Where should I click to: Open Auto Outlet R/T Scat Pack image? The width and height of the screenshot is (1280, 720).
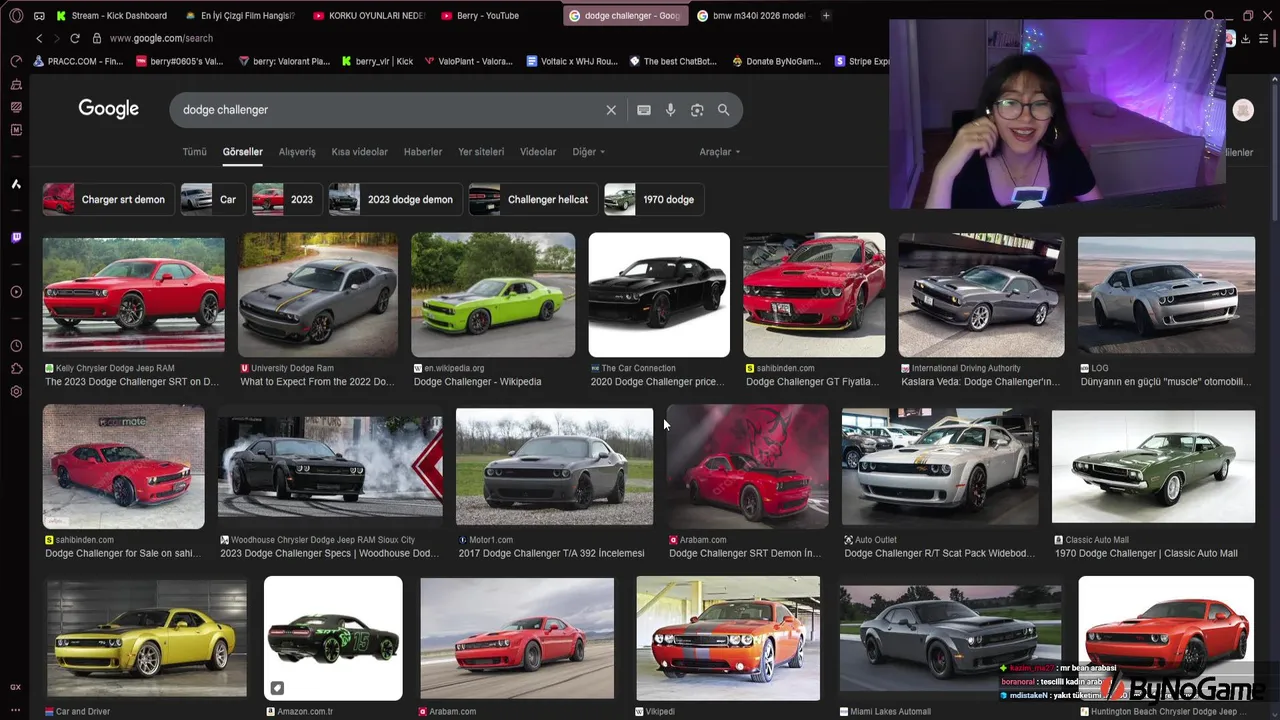940,466
